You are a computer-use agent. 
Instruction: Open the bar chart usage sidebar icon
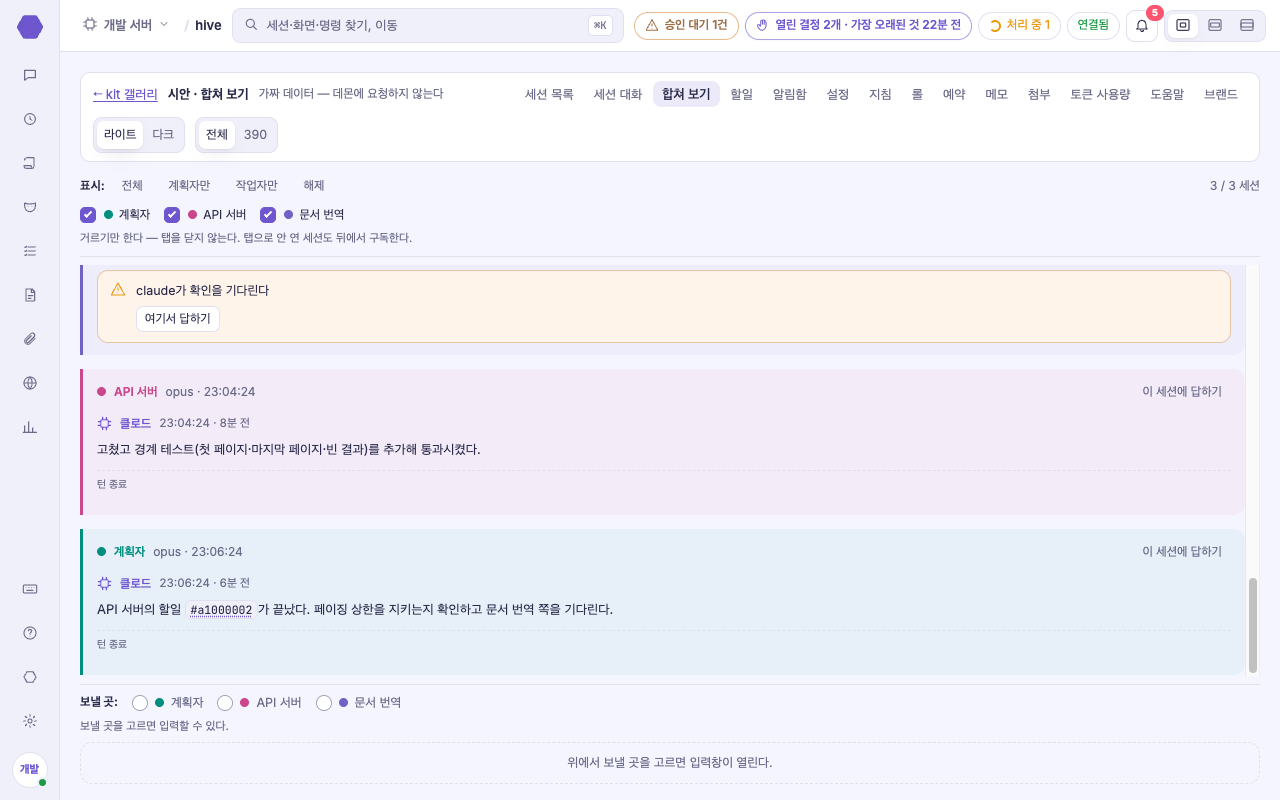[30, 427]
